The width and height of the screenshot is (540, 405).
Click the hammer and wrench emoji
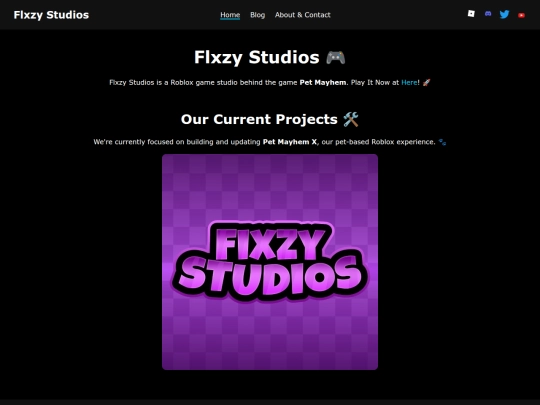[351, 120]
